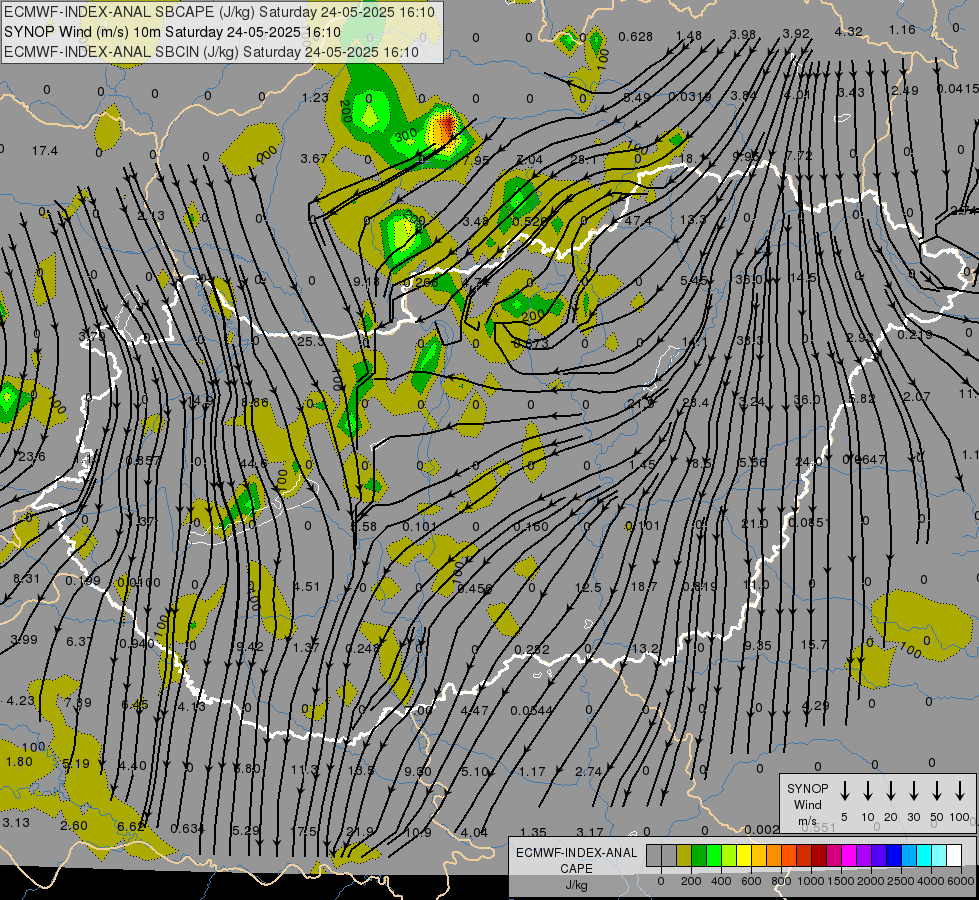Click the grid value '44.6' on the map
The height and width of the screenshot is (900, 979).
click(x=253, y=463)
